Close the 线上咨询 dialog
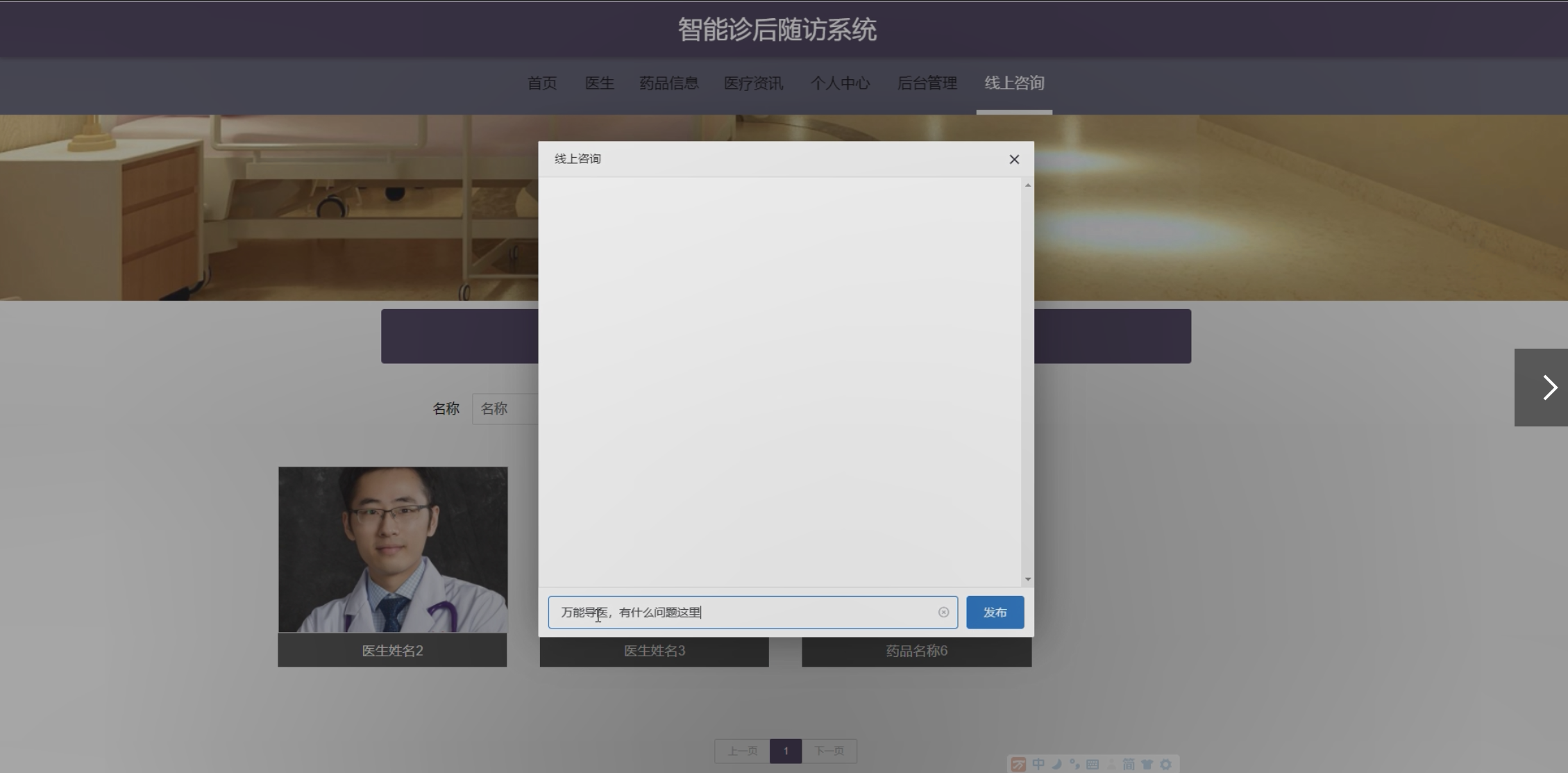Image resolution: width=1568 pixels, height=773 pixels. (1013, 160)
